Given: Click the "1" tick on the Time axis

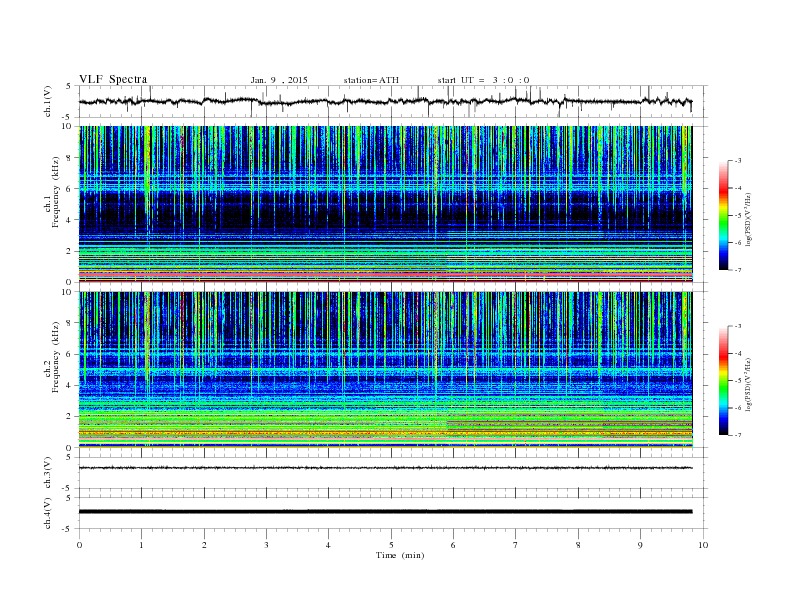Looking at the screenshot, I should (x=142, y=545).
